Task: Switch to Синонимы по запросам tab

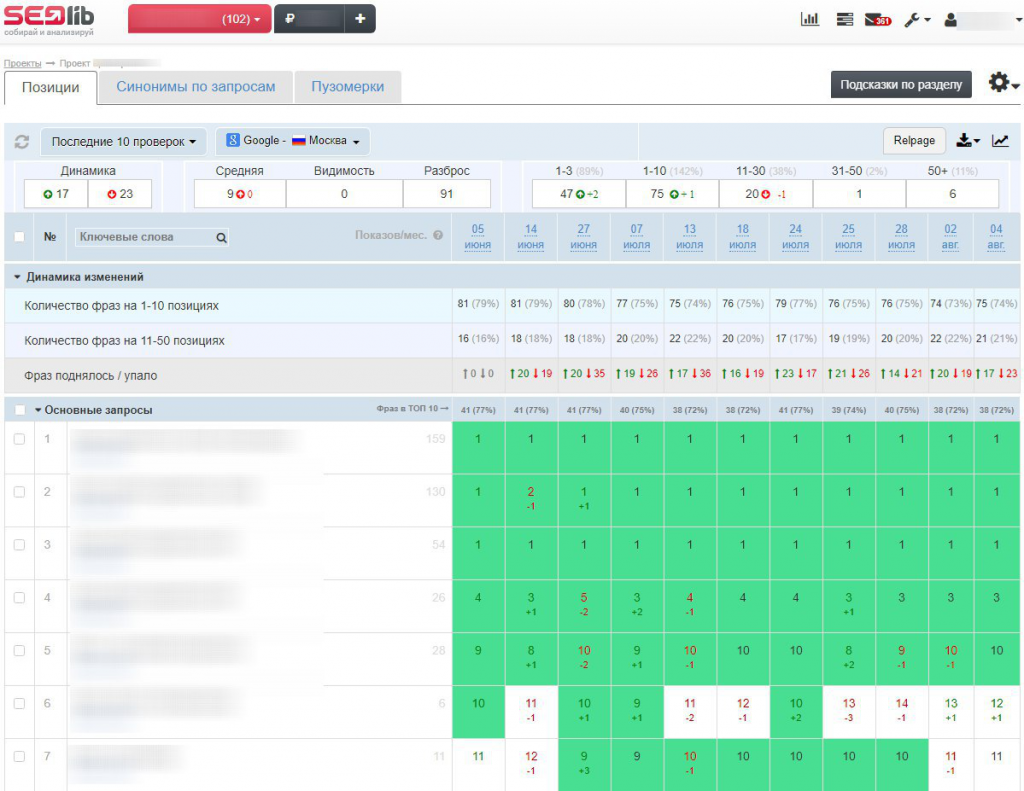Action: click(195, 87)
